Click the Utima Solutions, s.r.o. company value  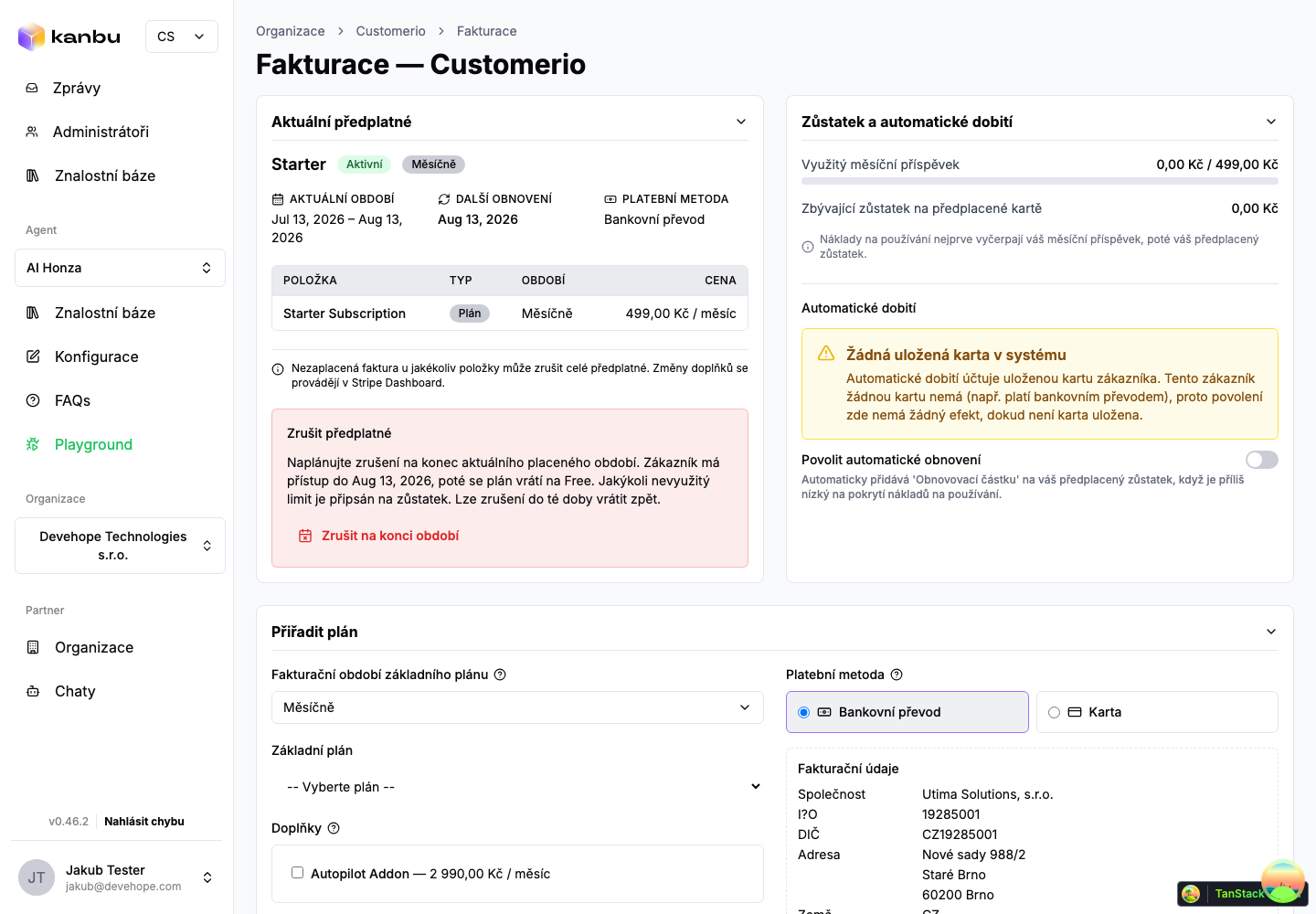click(988, 794)
